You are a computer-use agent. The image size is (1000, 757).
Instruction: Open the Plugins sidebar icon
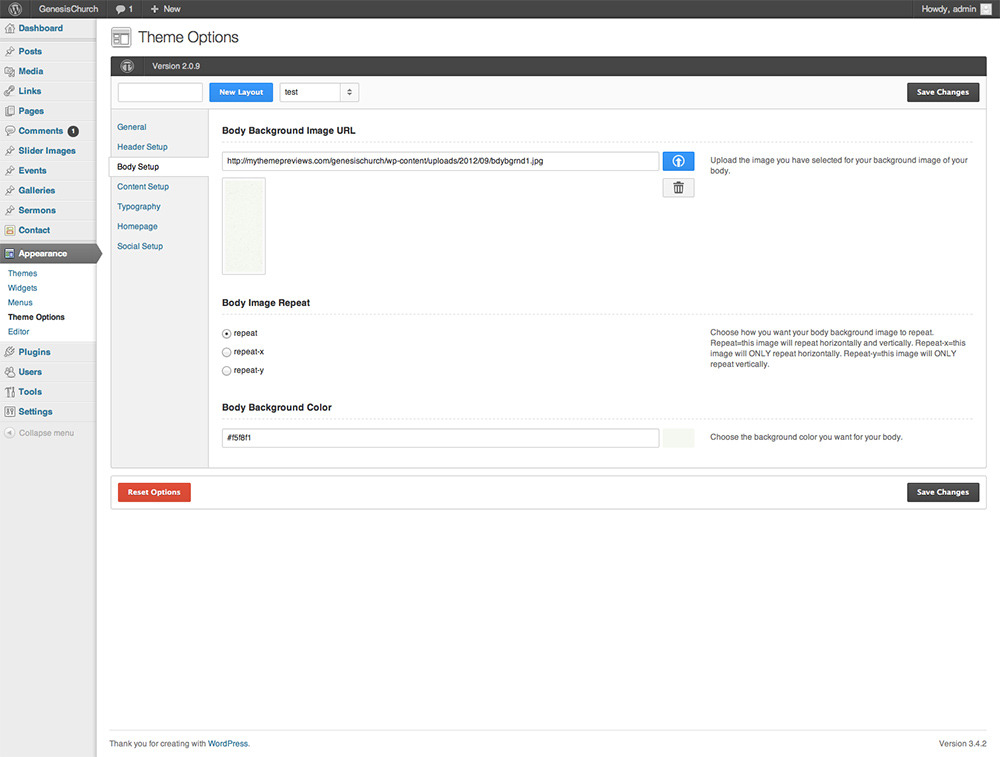click(10, 352)
